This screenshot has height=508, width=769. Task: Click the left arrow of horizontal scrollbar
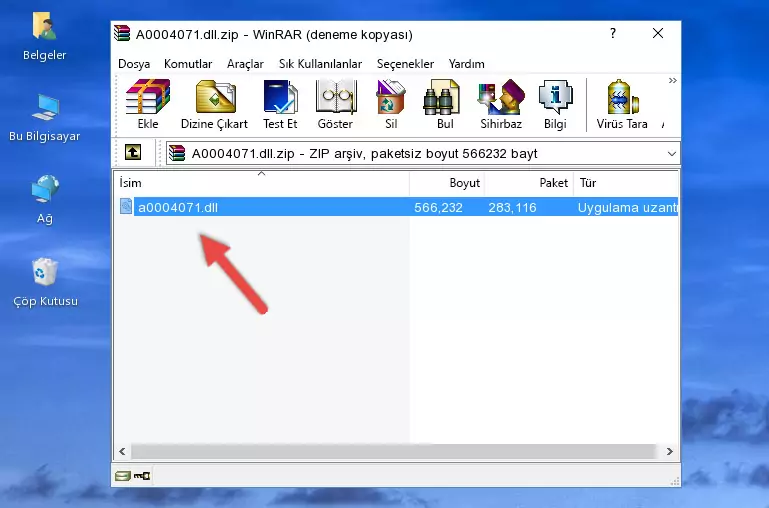(123, 451)
